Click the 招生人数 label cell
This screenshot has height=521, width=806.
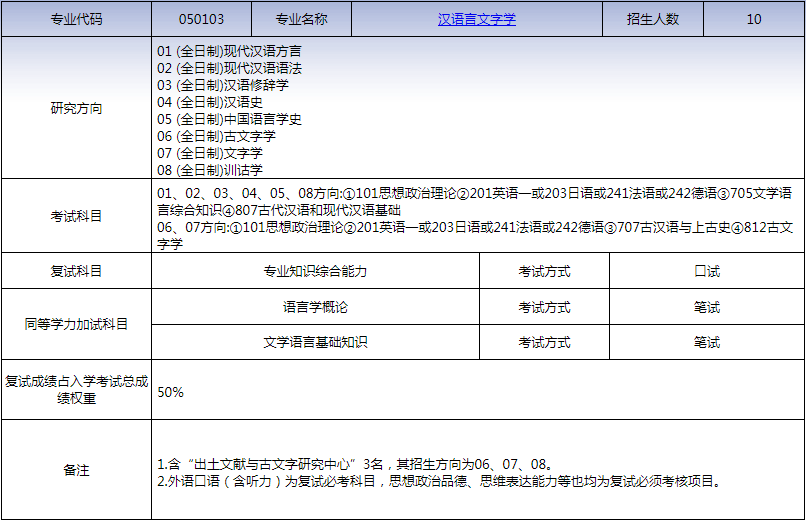653,19
